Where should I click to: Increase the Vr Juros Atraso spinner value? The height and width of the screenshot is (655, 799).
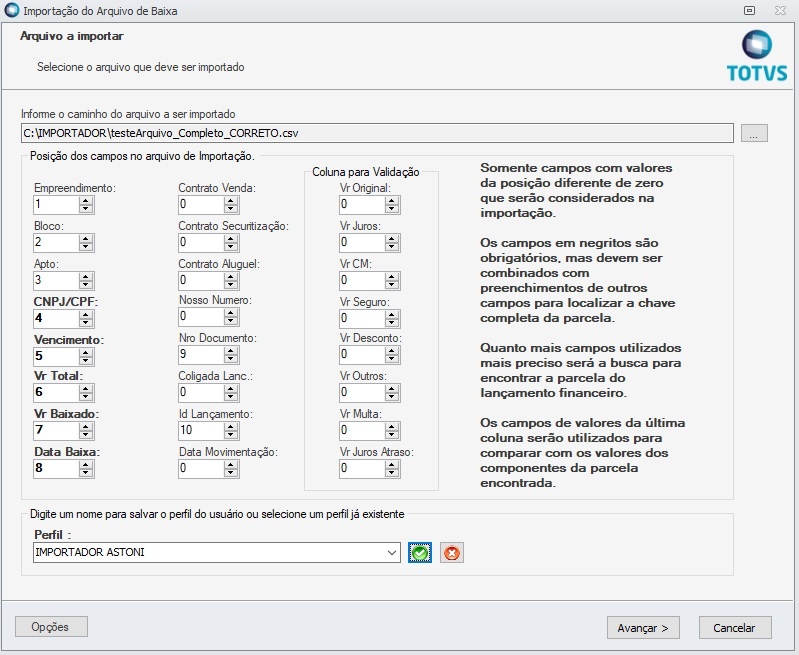tap(392, 464)
